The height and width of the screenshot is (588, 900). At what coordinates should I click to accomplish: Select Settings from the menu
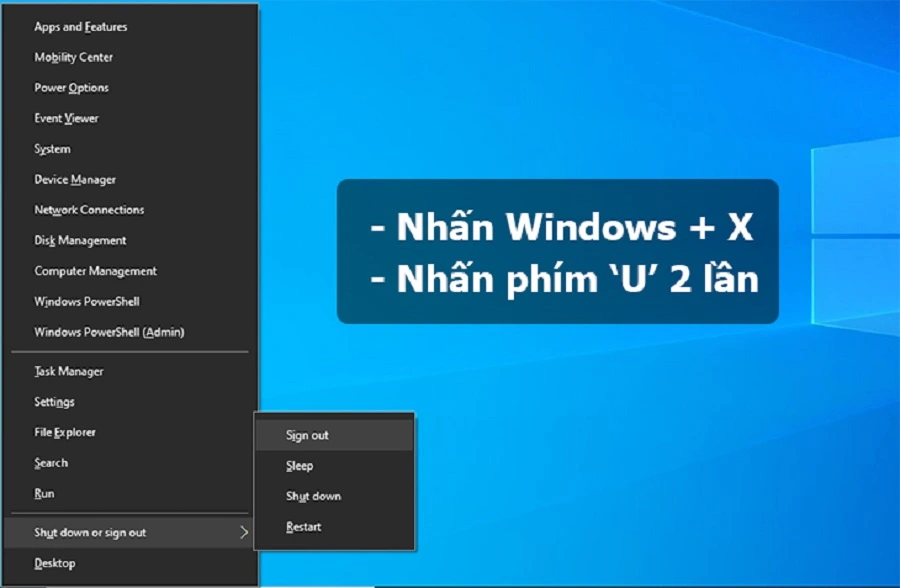coord(131,401)
